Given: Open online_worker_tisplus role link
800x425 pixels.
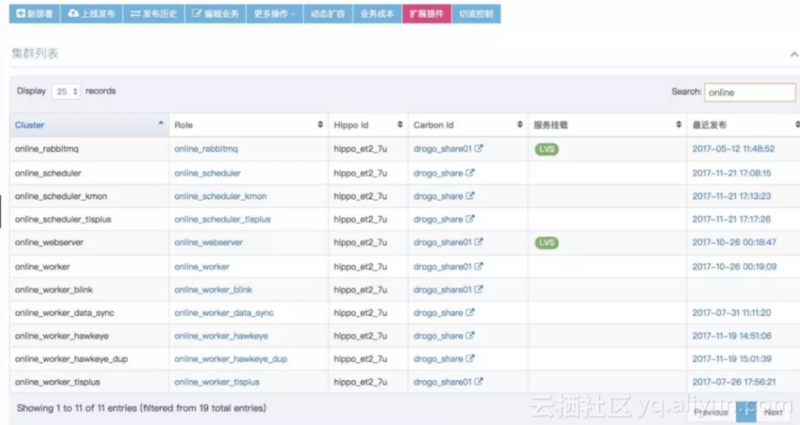Looking at the screenshot, I should pyautogui.click(x=217, y=382).
